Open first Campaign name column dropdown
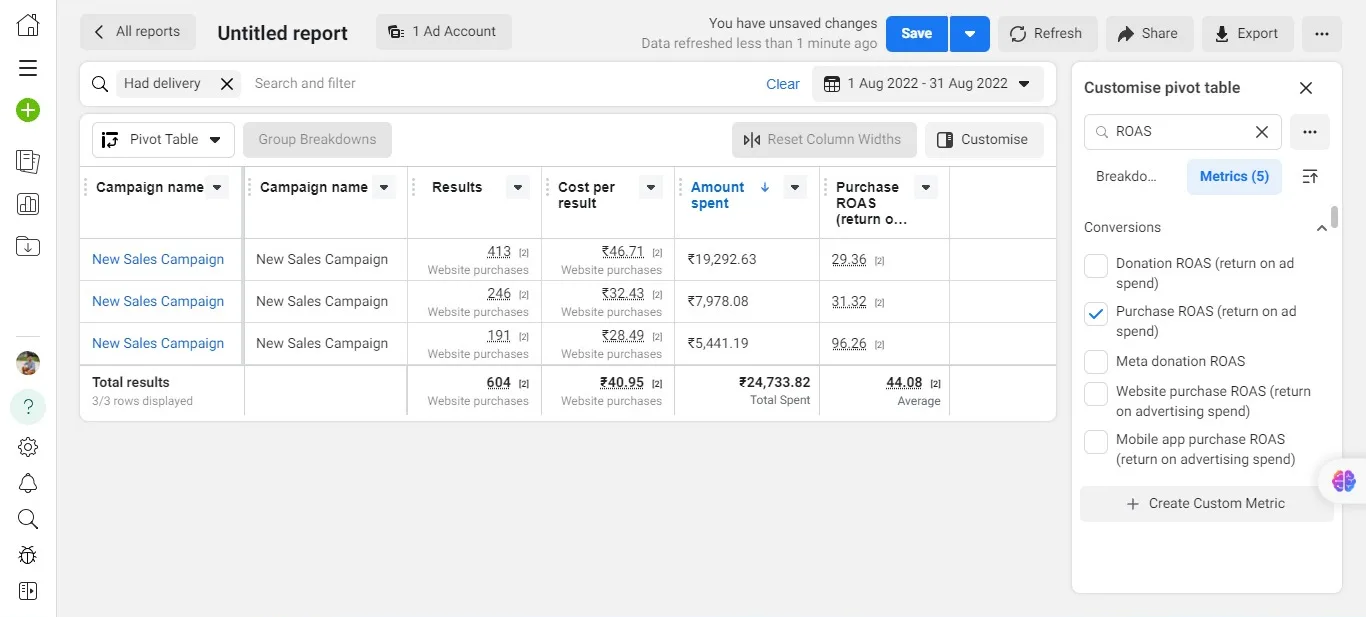1366x617 pixels. [x=217, y=187]
